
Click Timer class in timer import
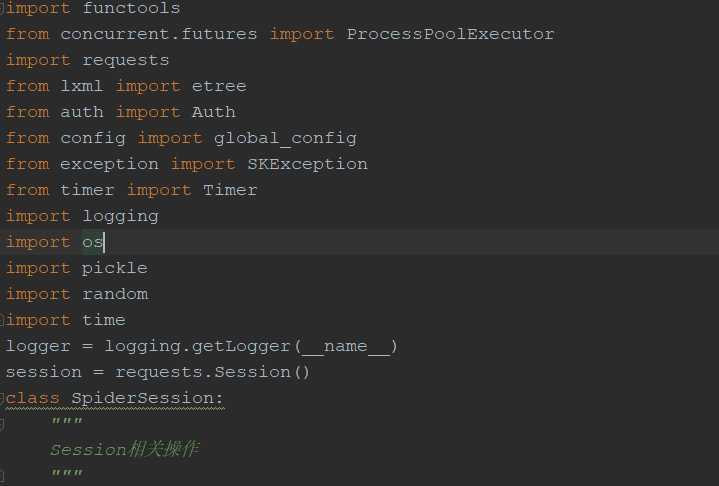(x=230, y=190)
